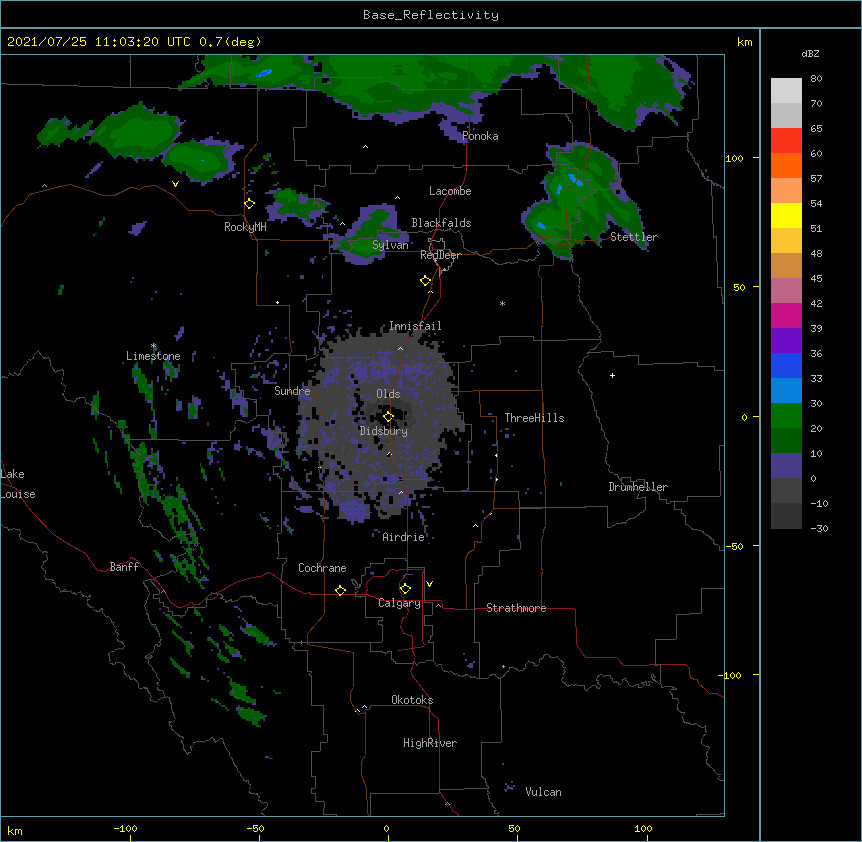This screenshot has height=842, width=862.
Task: Click the 80 value in the dBZ legend
Action: [x=816, y=79]
